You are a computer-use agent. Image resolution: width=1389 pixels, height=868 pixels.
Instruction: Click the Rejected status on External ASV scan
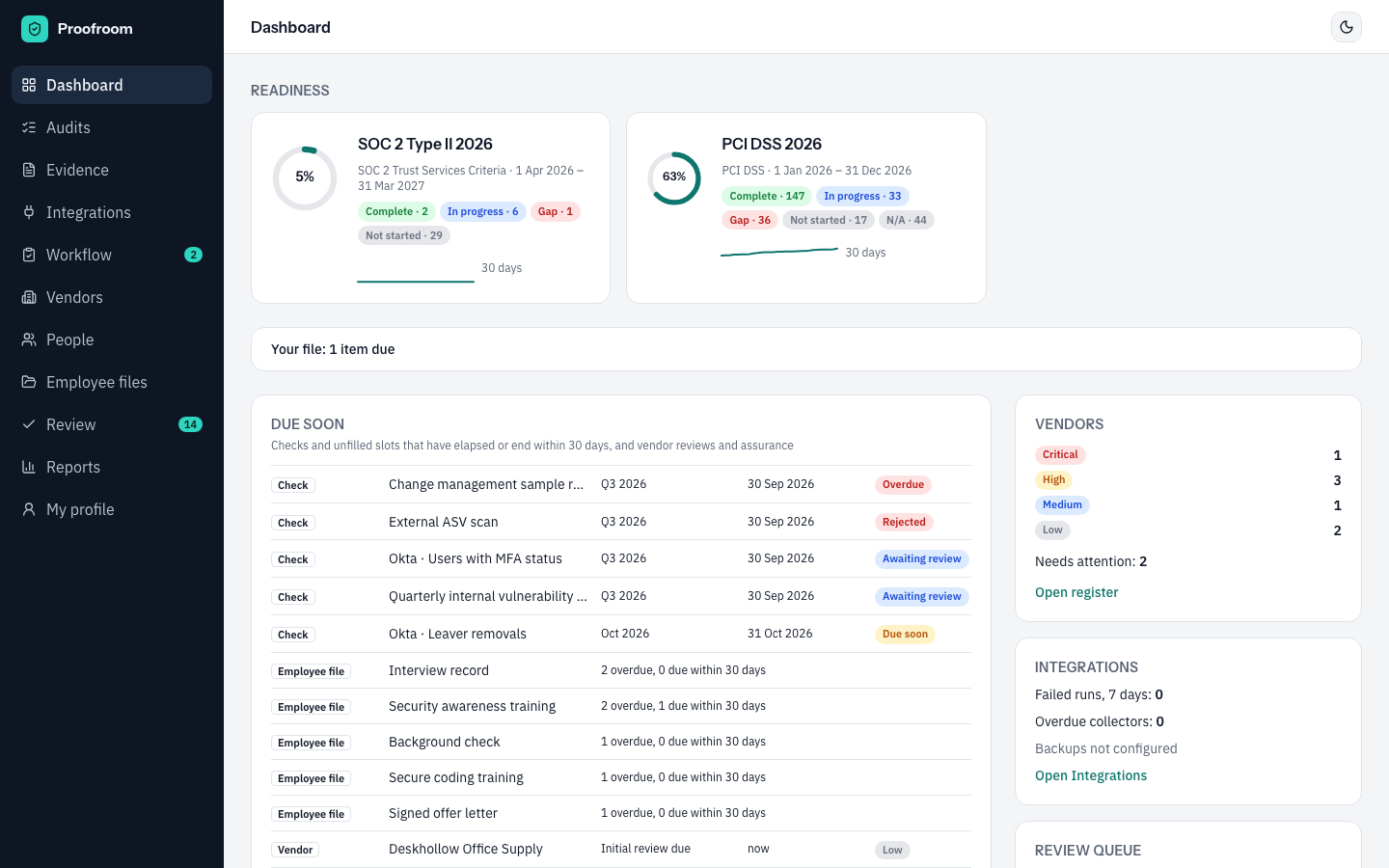pos(904,522)
